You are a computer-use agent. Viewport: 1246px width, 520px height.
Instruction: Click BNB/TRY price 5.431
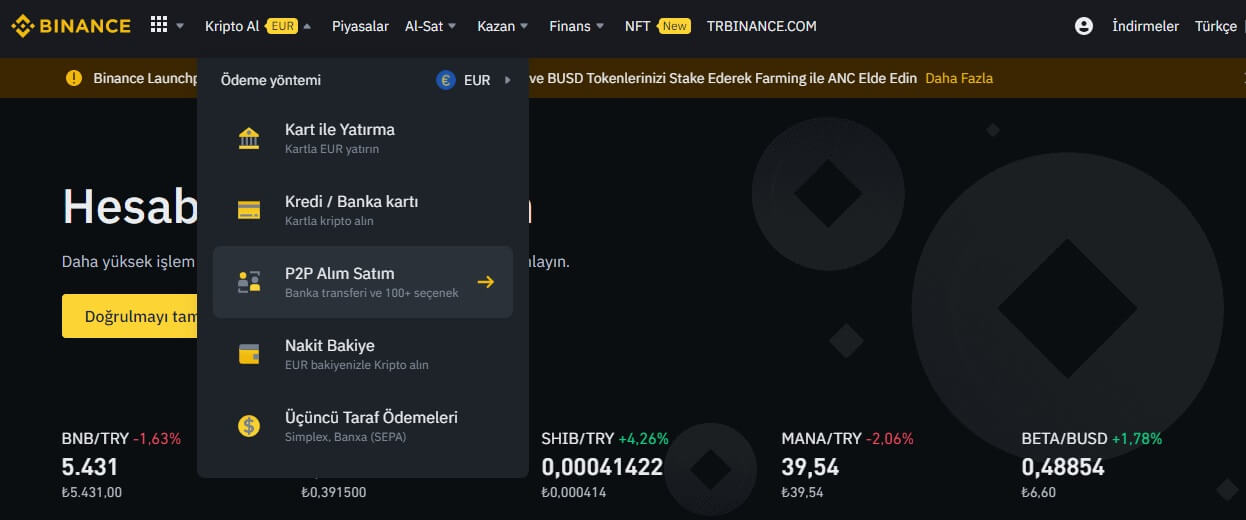[x=90, y=467]
